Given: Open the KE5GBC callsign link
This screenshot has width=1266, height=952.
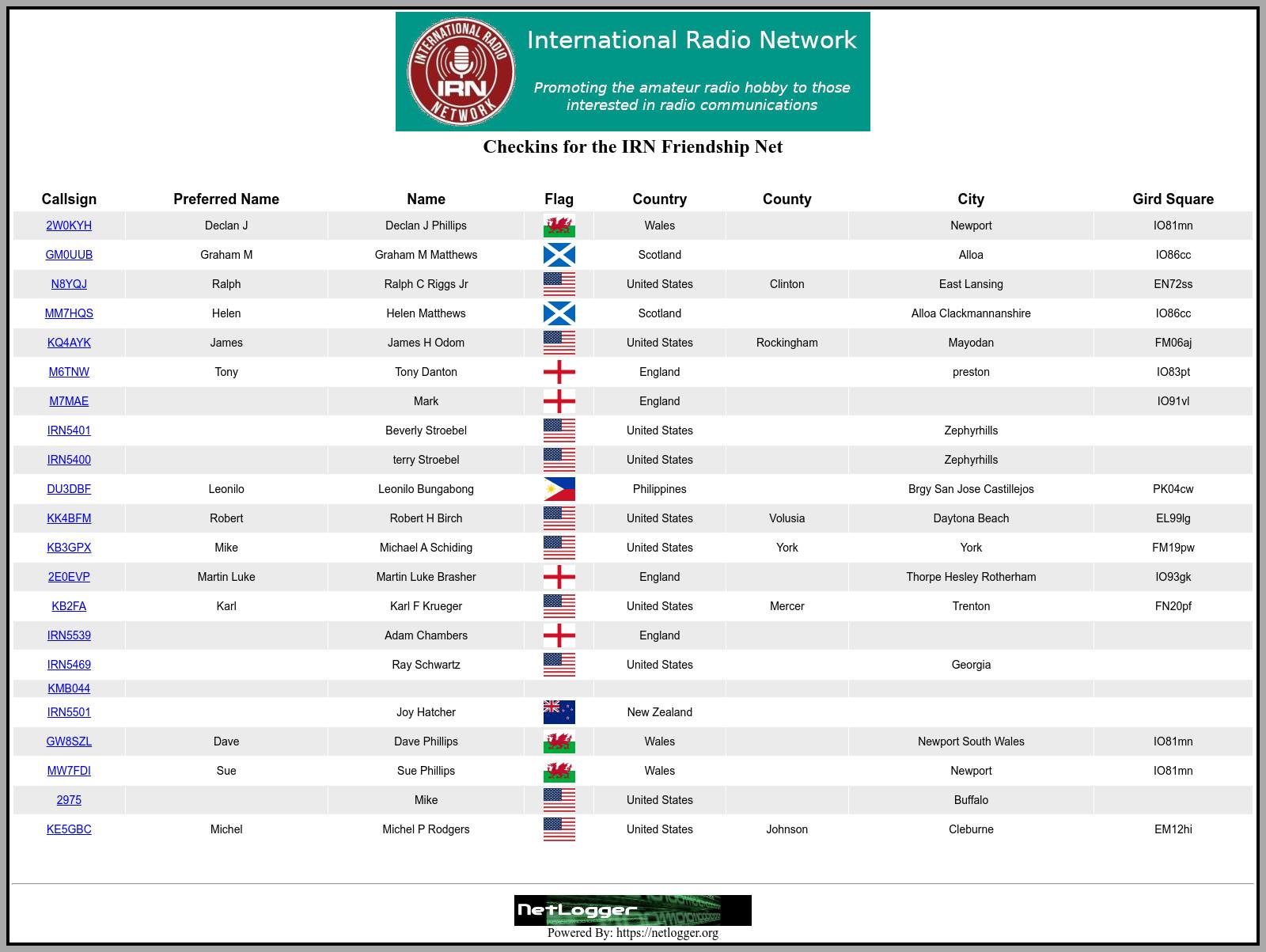Looking at the screenshot, I should point(69,829).
